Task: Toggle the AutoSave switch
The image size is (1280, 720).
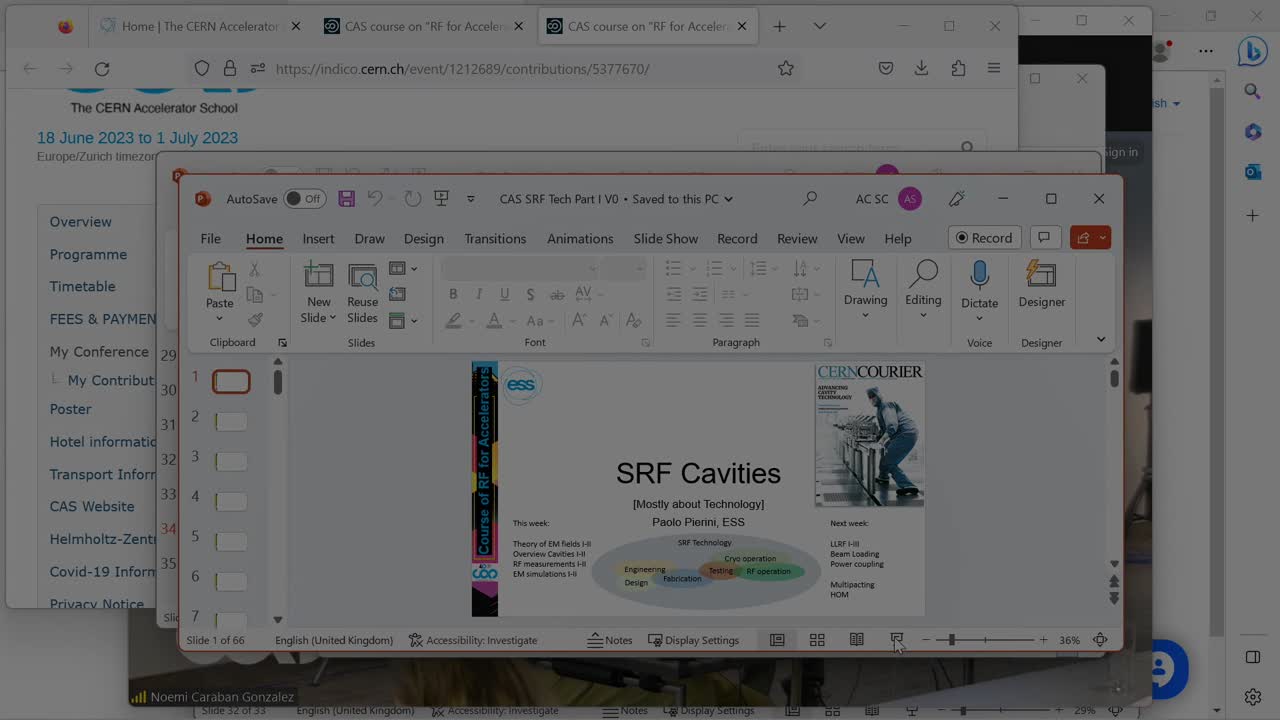Action: pos(303,199)
